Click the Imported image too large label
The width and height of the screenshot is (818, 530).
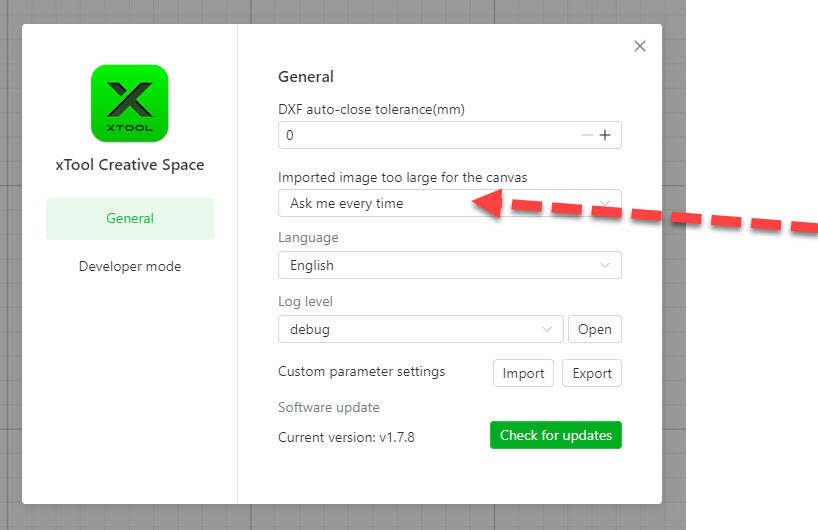click(x=403, y=177)
